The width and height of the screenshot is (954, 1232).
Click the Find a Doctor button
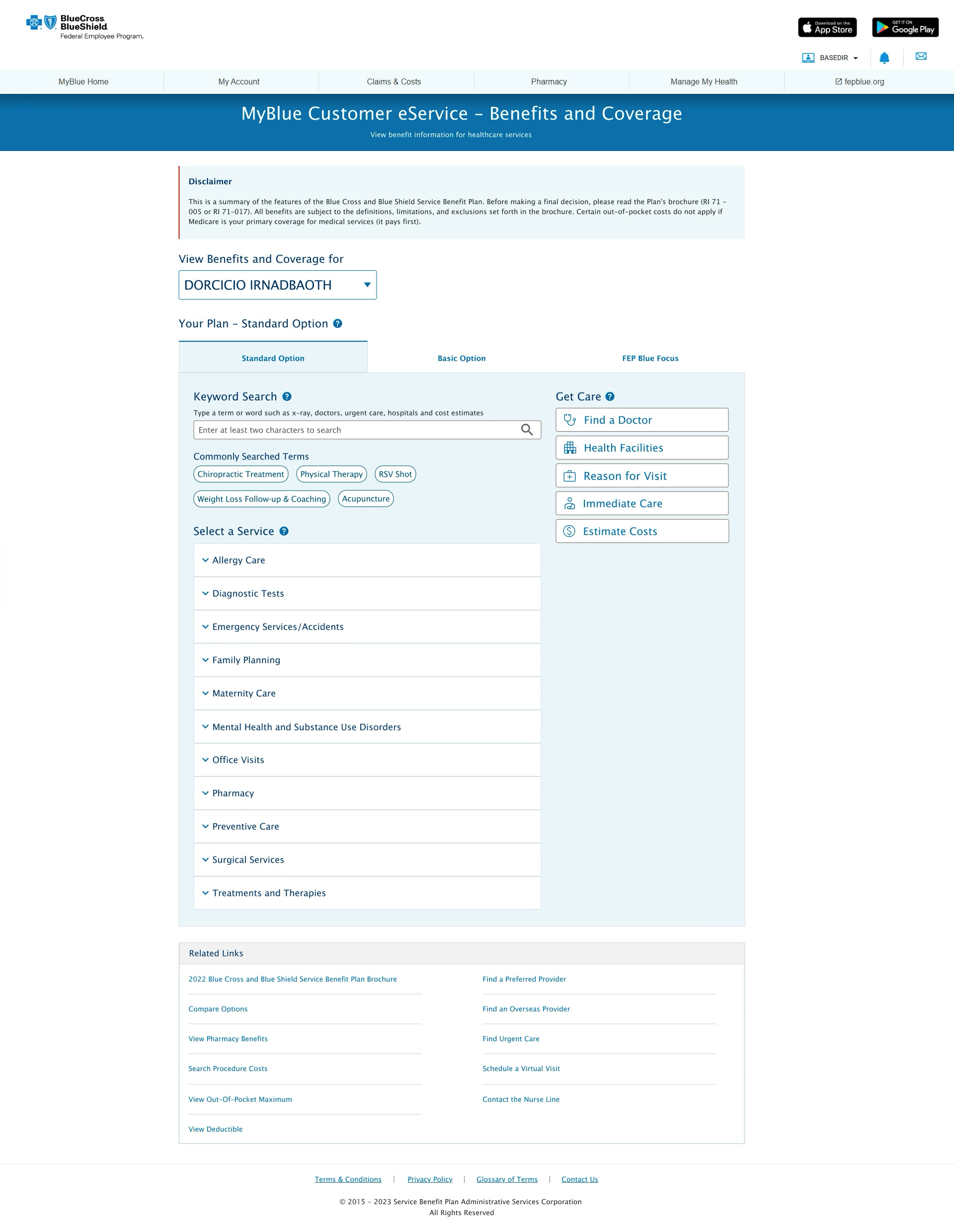pyautogui.click(x=641, y=420)
